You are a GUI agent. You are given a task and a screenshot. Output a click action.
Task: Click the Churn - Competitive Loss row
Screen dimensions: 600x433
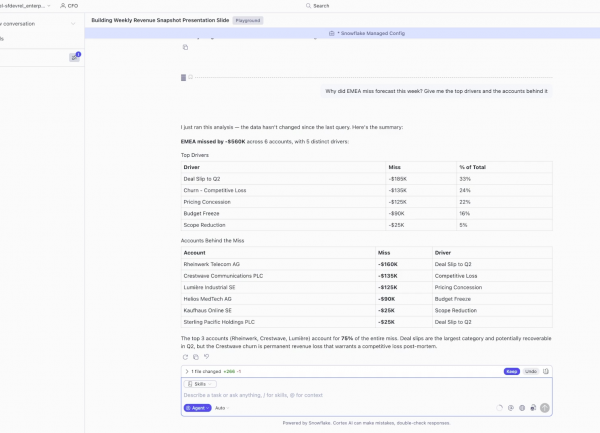367,190
